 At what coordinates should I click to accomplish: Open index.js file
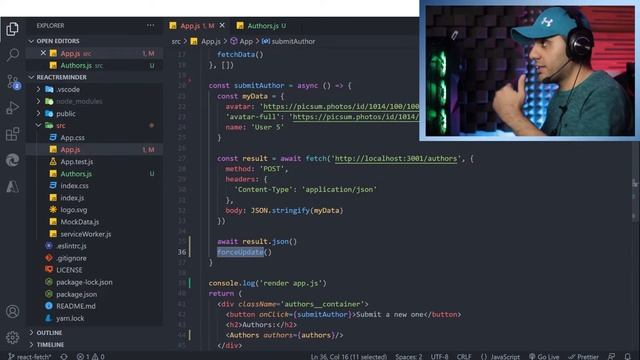(x=72, y=198)
